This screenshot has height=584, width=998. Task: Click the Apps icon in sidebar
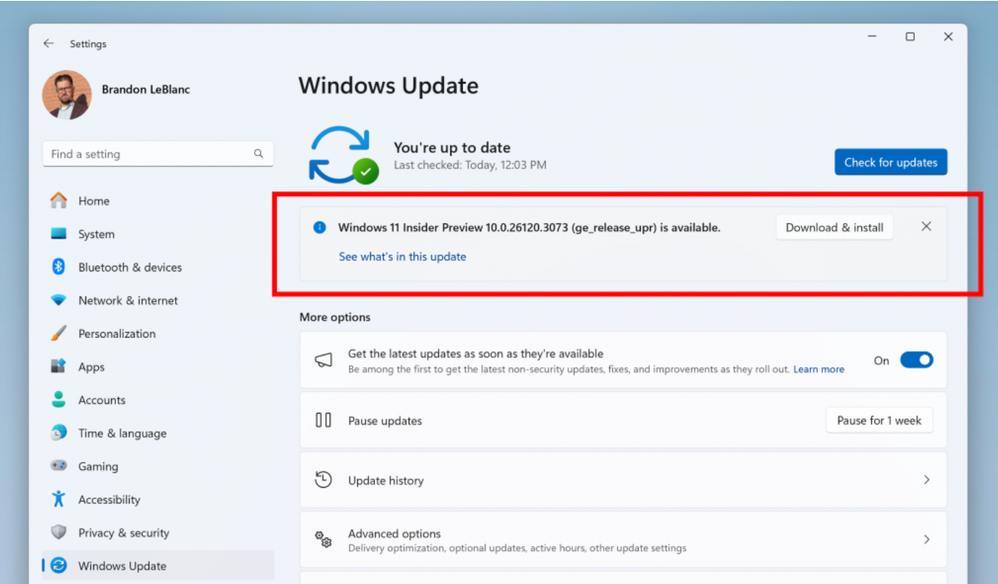pos(59,366)
